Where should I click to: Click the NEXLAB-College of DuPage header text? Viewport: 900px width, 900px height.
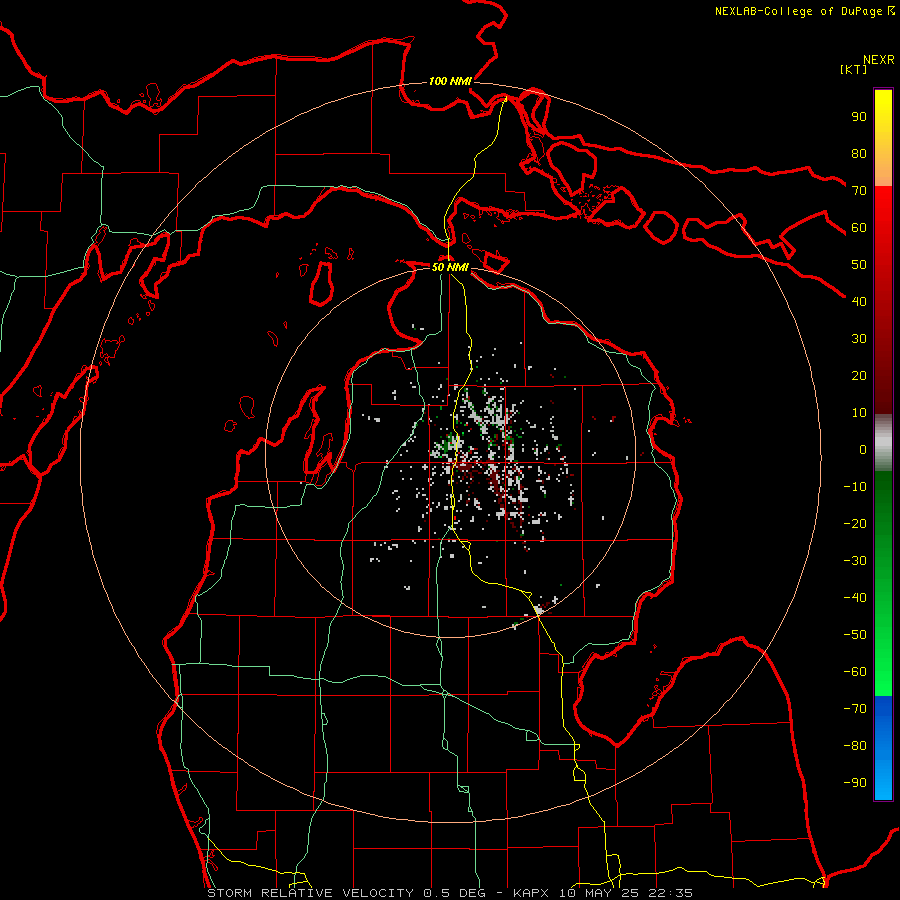(798, 11)
